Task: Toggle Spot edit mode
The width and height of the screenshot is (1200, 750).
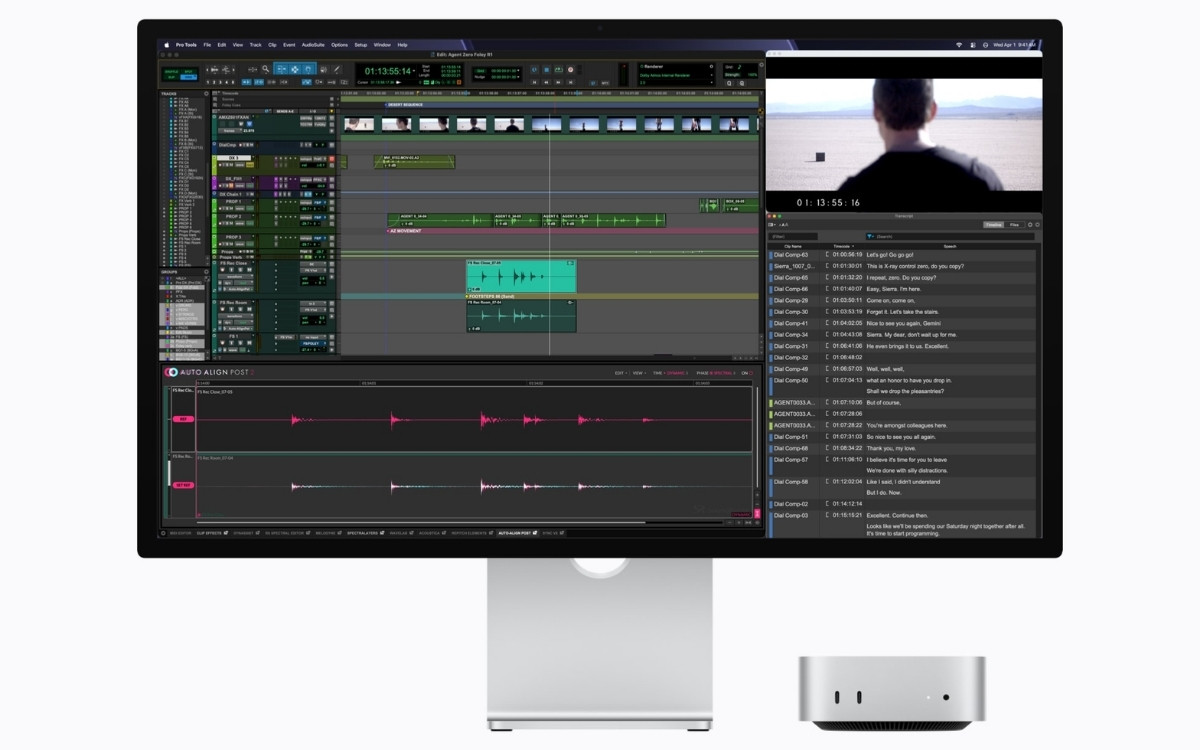Action: point(189,71)
